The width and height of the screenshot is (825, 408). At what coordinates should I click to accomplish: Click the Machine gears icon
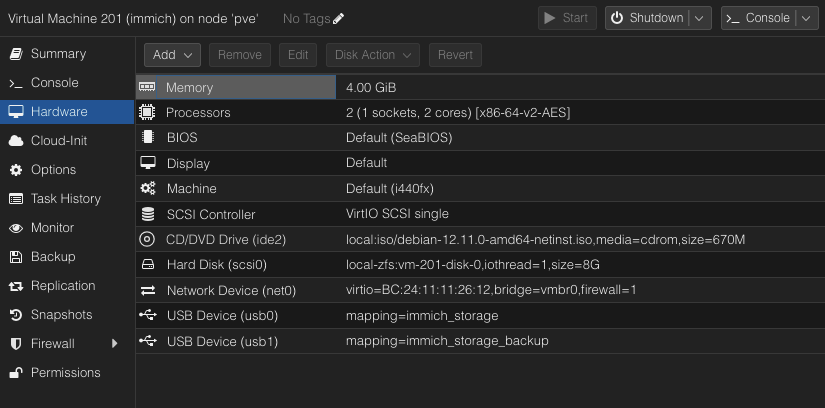point(148,188)
